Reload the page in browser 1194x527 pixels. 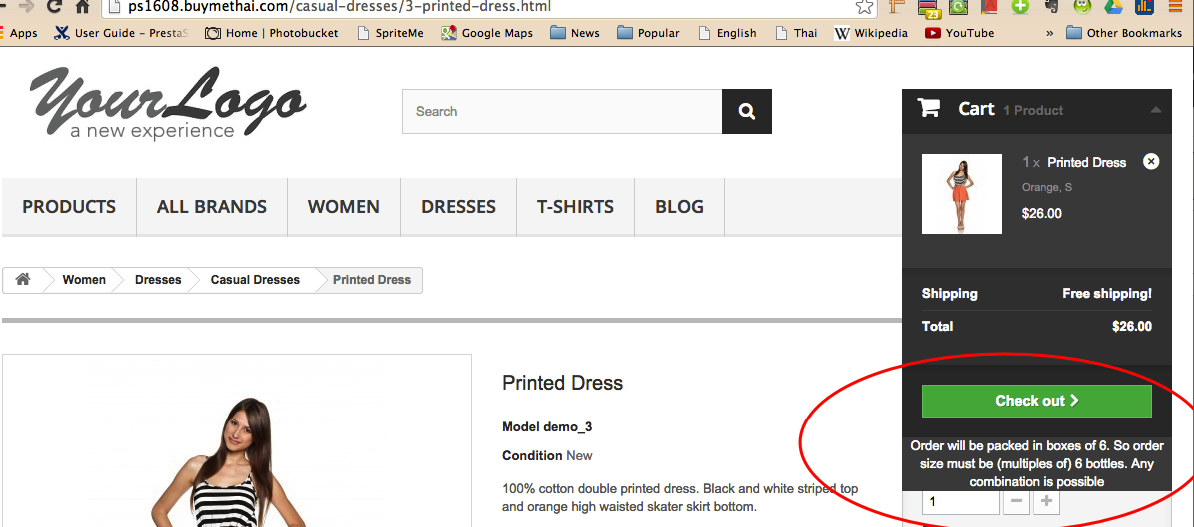[54, 7]
